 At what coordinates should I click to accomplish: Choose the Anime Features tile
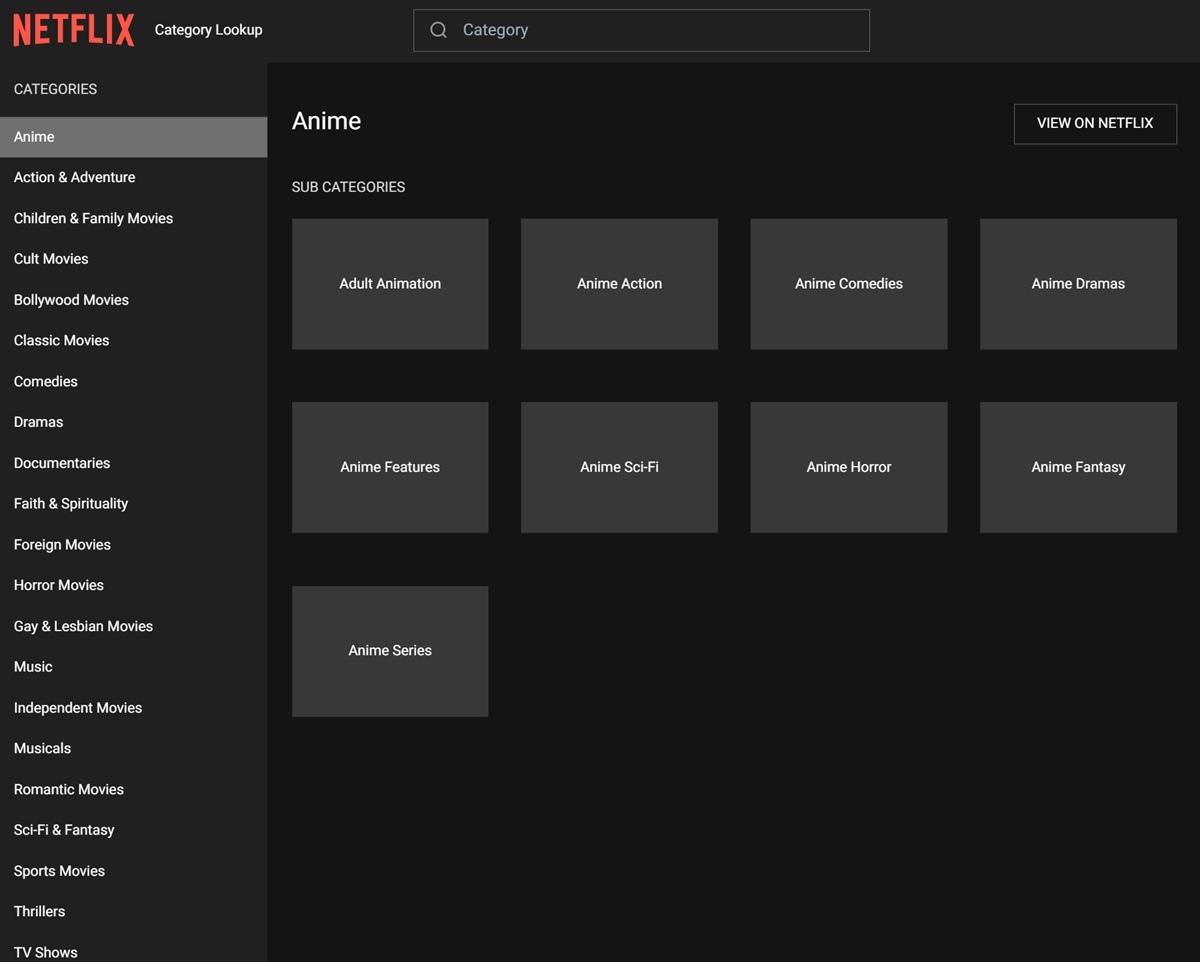(390, 467)
